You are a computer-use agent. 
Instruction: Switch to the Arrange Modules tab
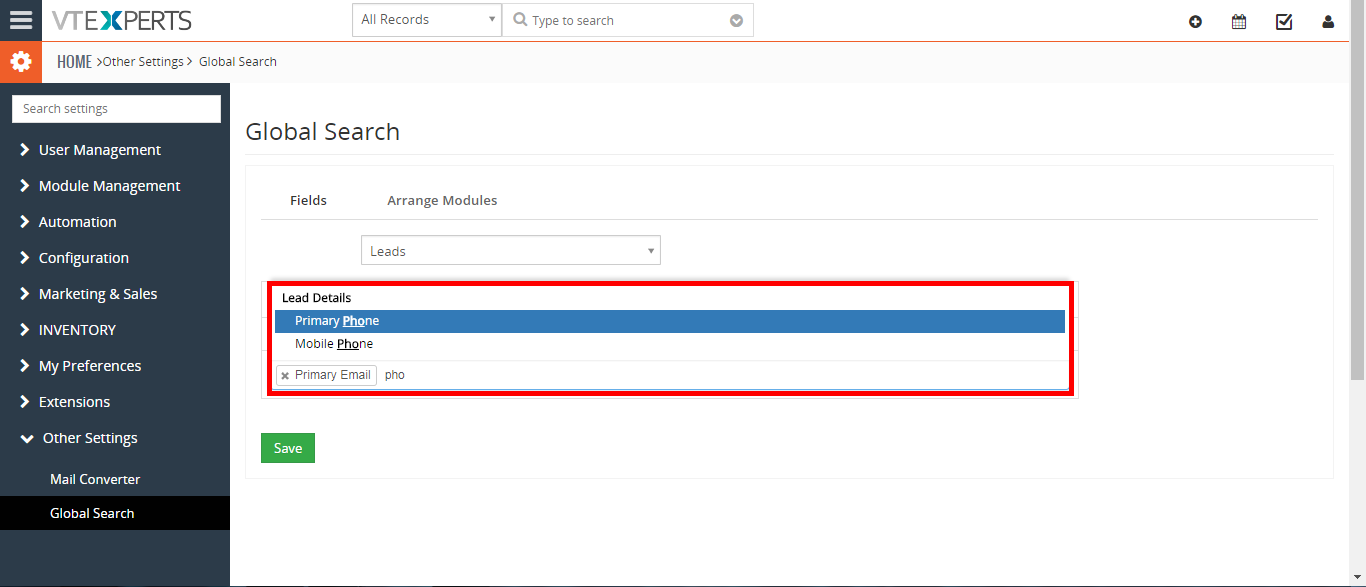point(442,200)
